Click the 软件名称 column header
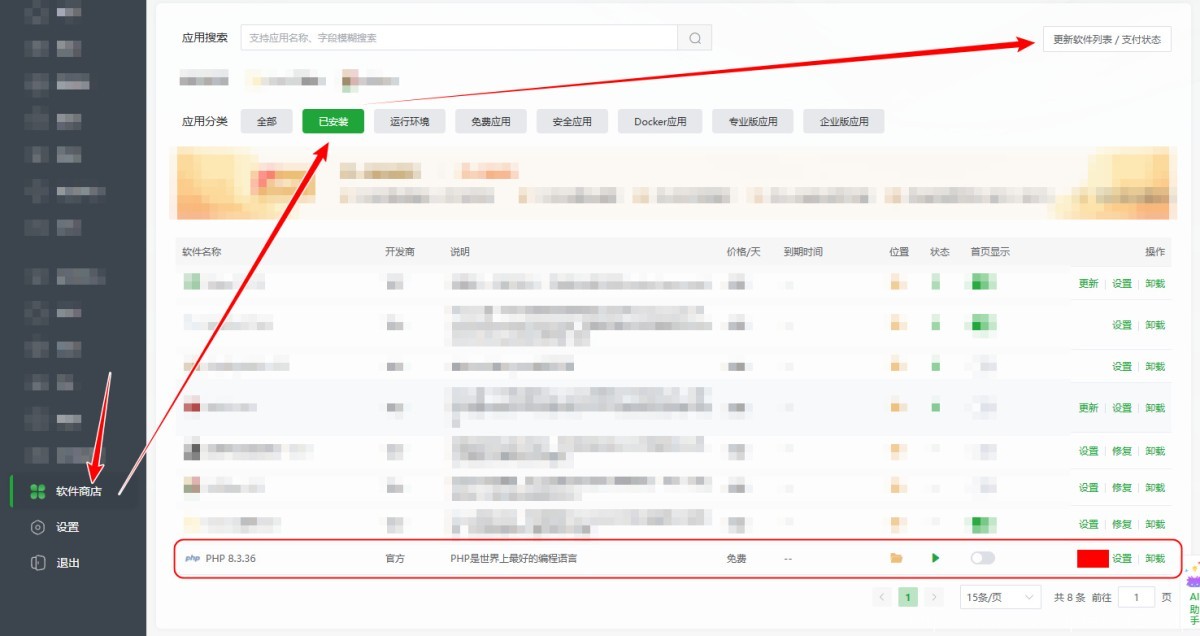 tap(201, 251)
